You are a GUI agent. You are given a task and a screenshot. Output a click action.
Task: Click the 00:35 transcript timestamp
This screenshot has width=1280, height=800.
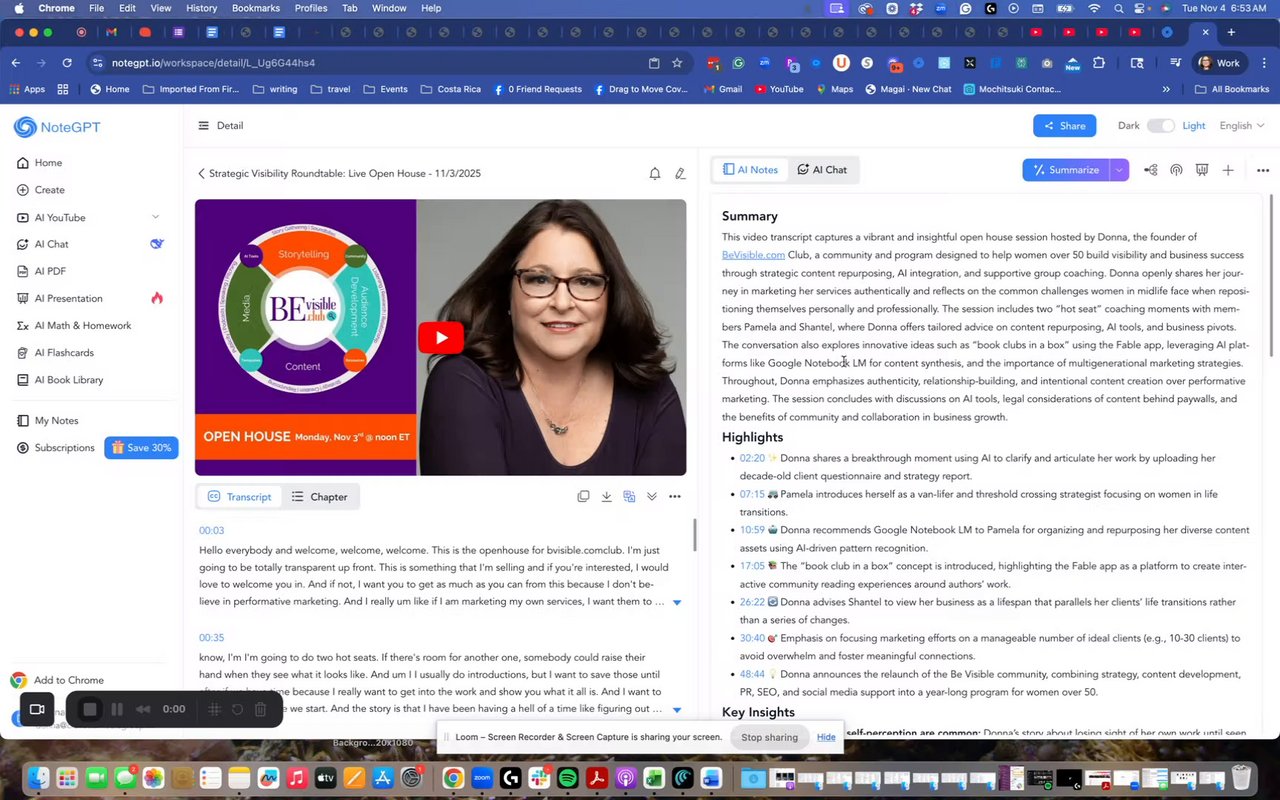211,638
